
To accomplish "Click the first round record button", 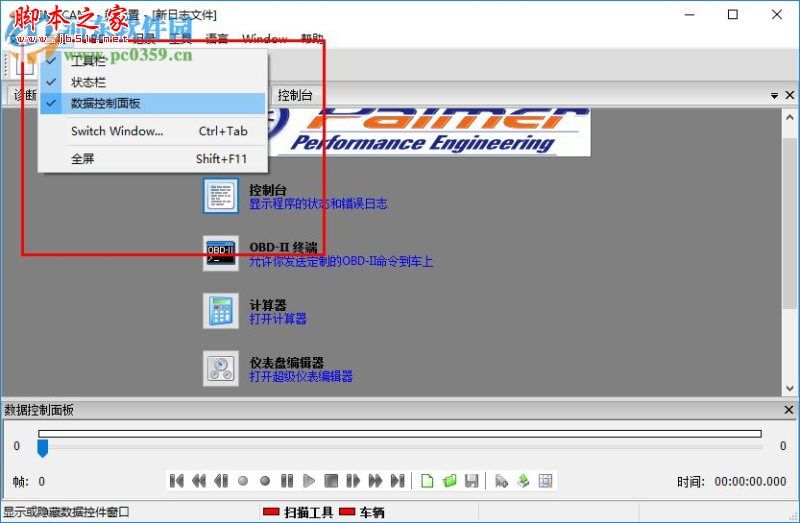I will 243,481.
